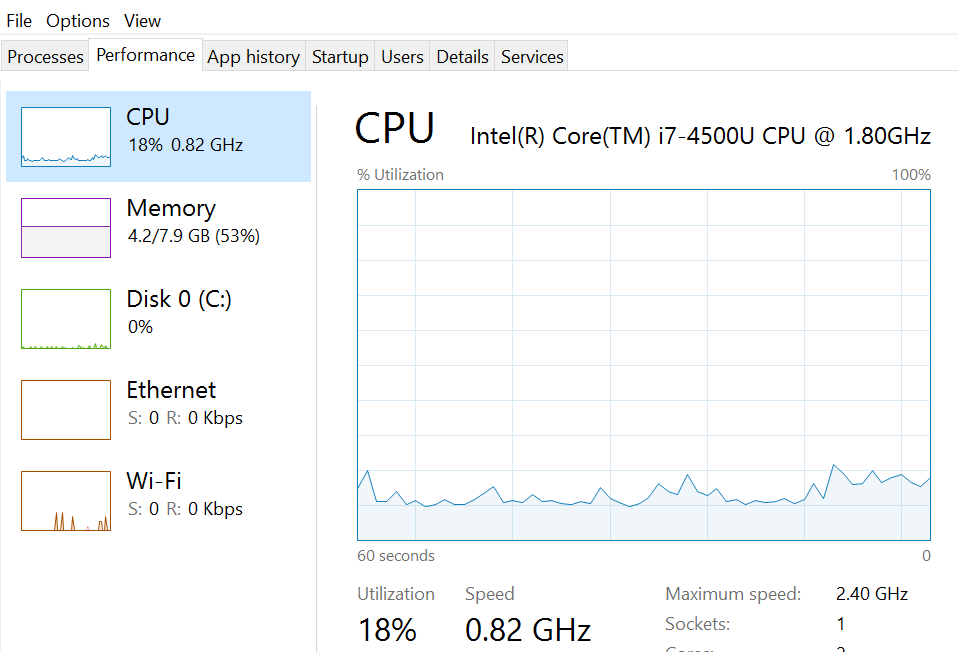Select the Memory label in sidebar
Viewport: 958px width, 652px height.
coord(171,208)
